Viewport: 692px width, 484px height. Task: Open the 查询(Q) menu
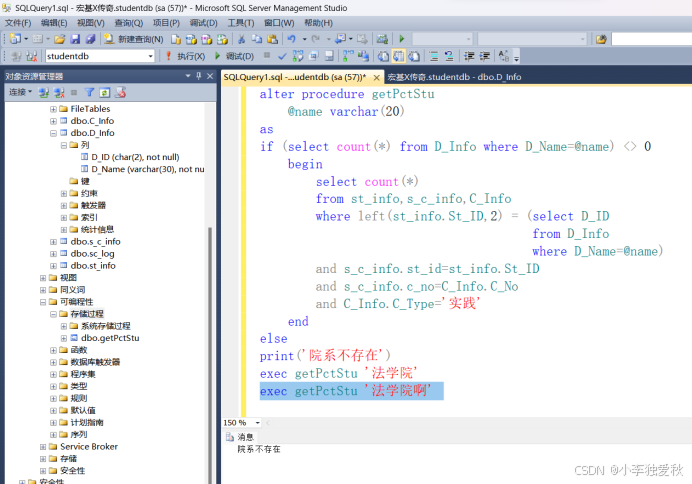(128, 23)
